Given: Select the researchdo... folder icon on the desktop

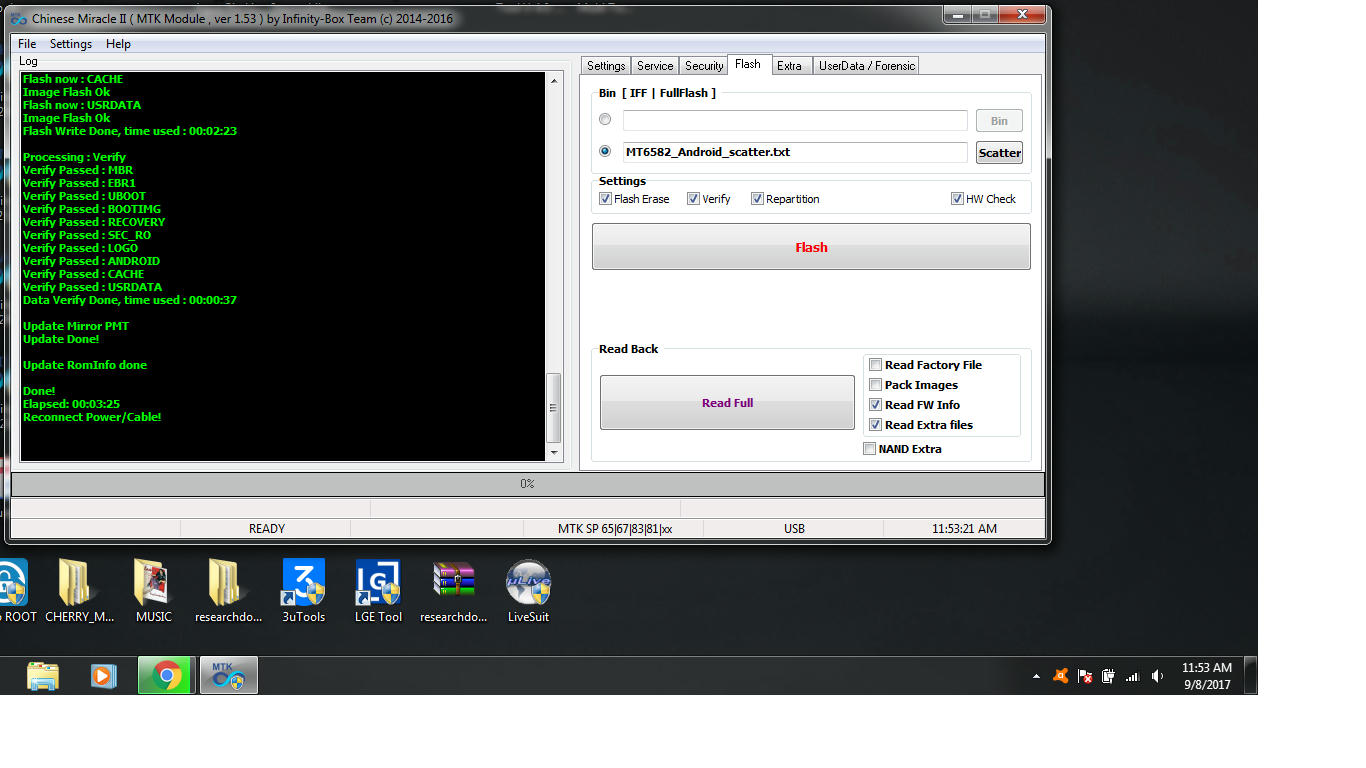Looking at the screenshot, I should pos(228,591).
